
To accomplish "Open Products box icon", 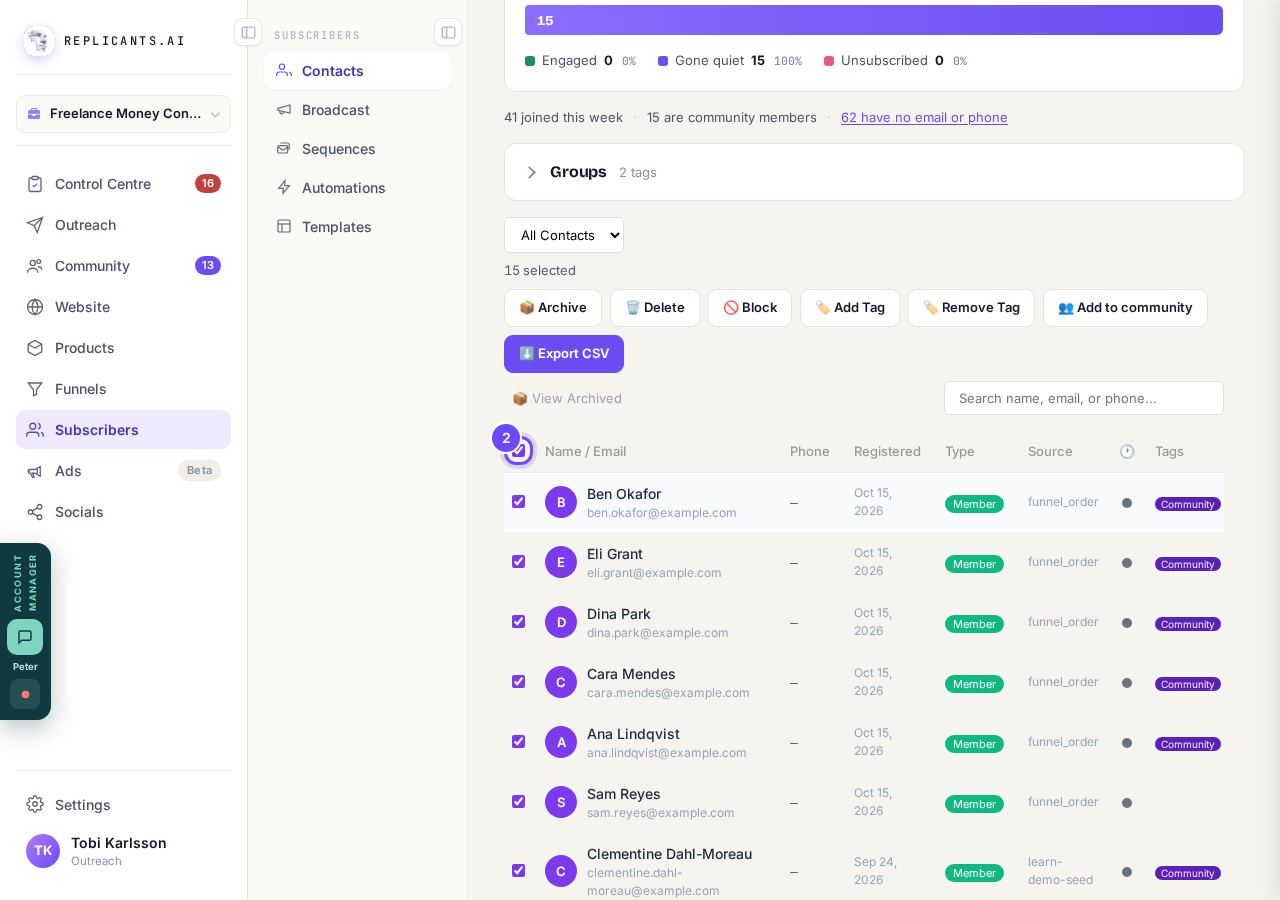I will pos(35,348).
